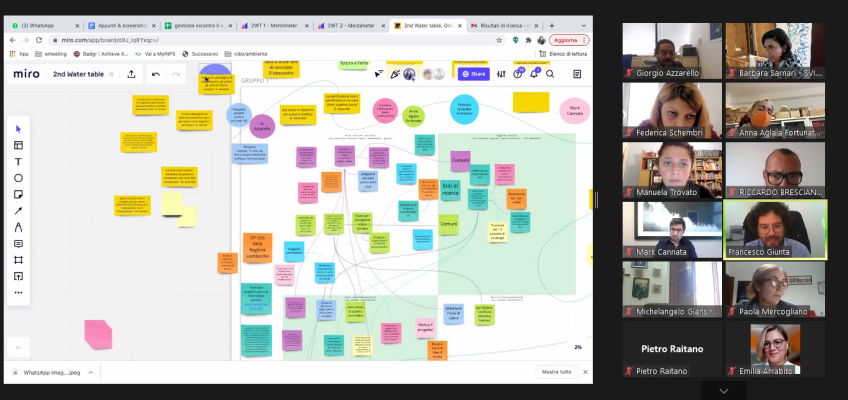The image size is (848, 400).
Task: Switch to Appunti & screenshot tab
Action: coord(122,25)
